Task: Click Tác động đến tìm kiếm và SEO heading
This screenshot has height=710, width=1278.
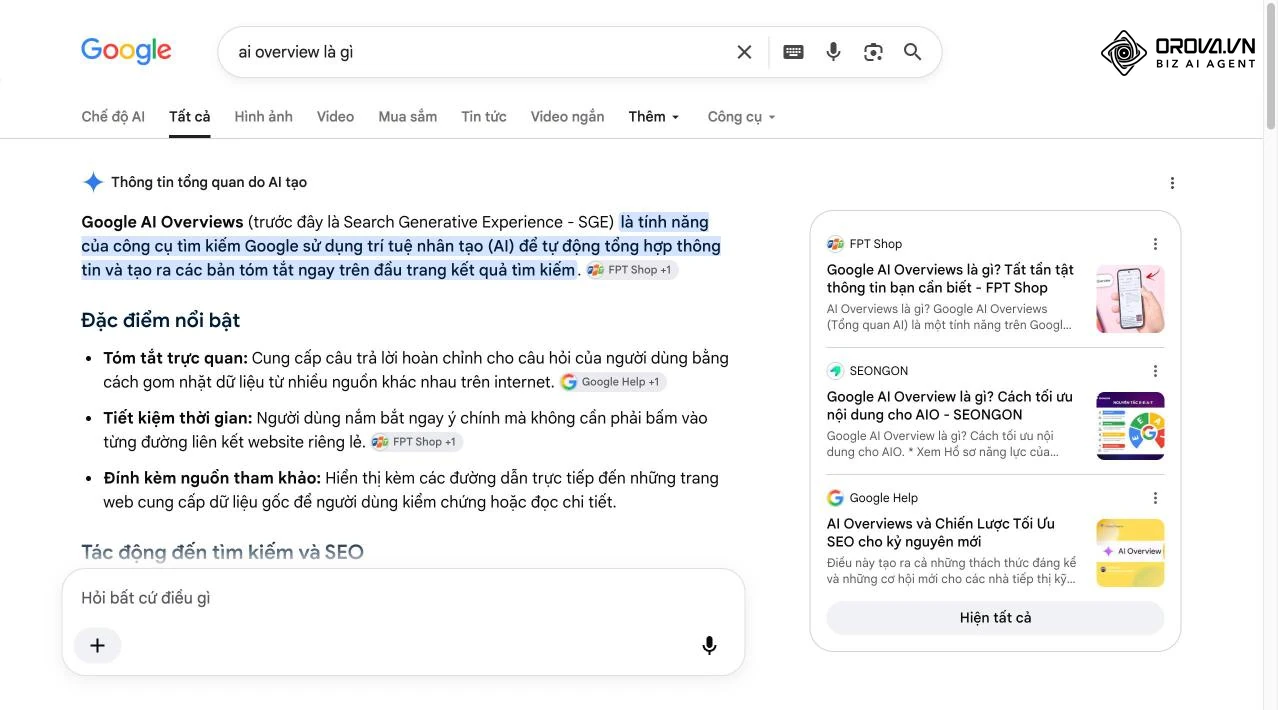Action: pos(222,552)
